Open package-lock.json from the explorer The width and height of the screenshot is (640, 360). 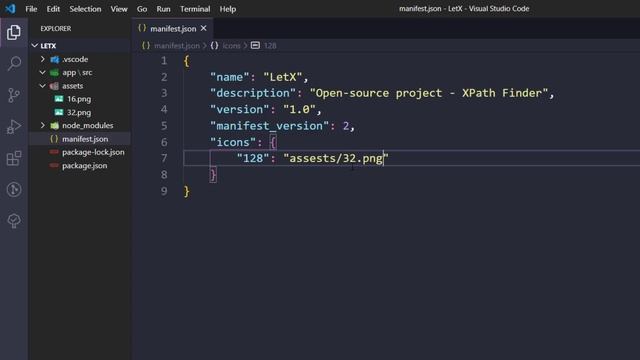click(x=93, y=152)
